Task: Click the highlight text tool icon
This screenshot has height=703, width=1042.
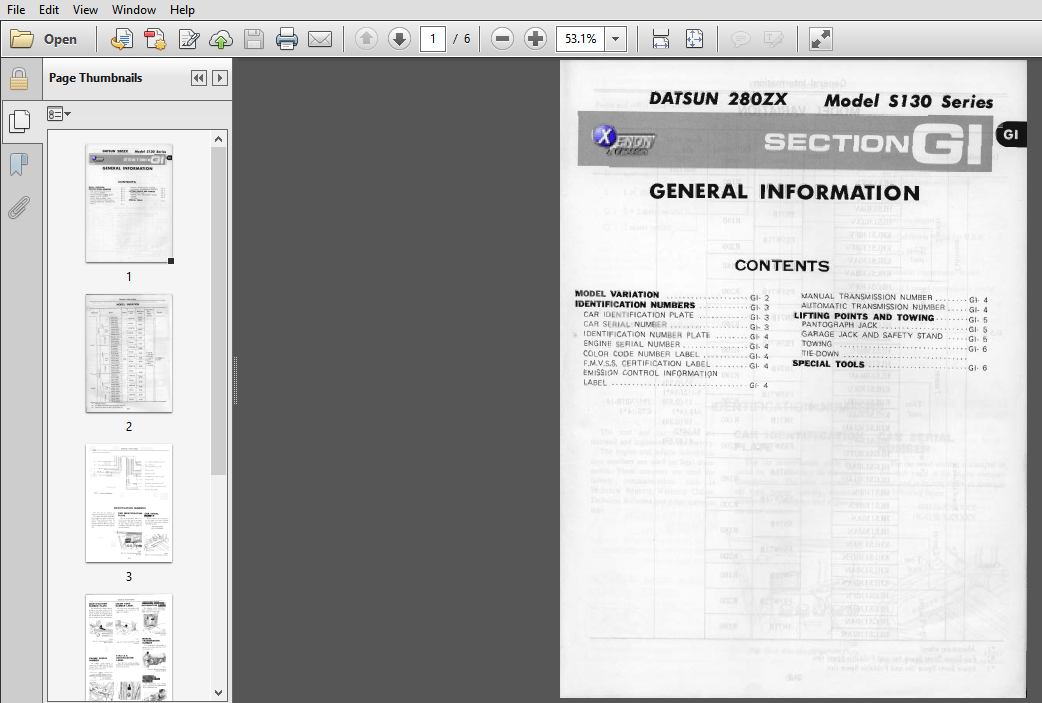Action: pyautogui.click(x=774, y=39)
